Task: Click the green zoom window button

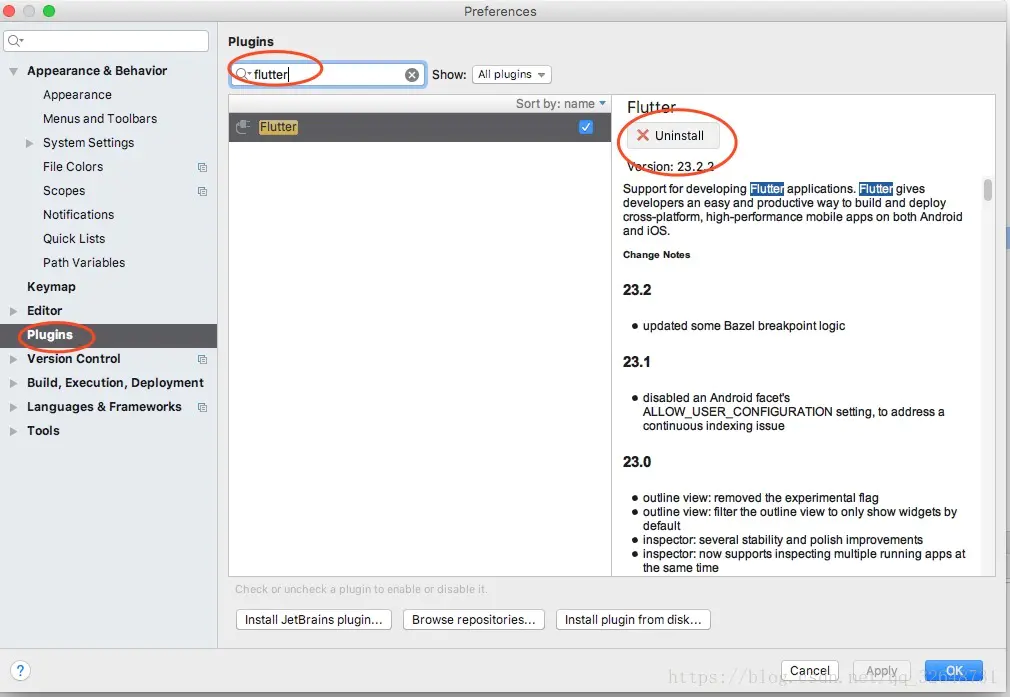Action: point(49,11)
